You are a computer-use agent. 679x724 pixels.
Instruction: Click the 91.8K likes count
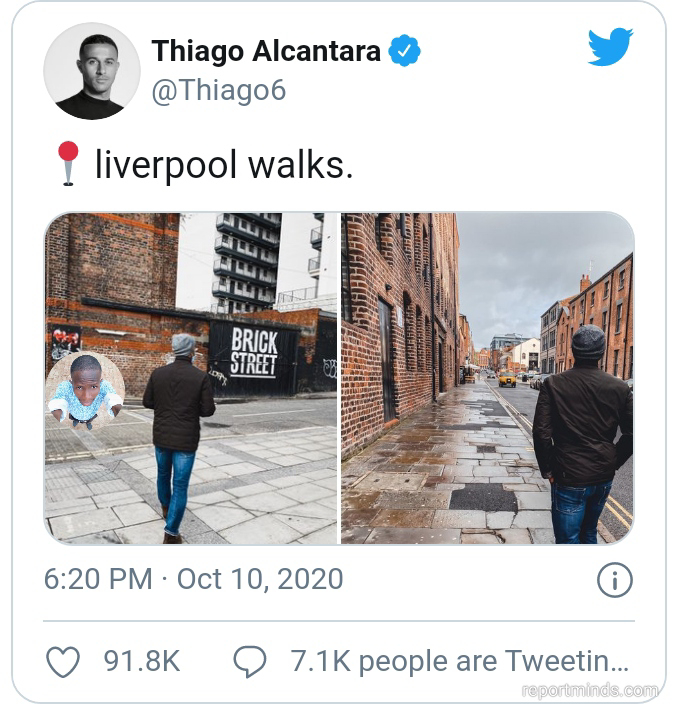(x=142, y=661)
